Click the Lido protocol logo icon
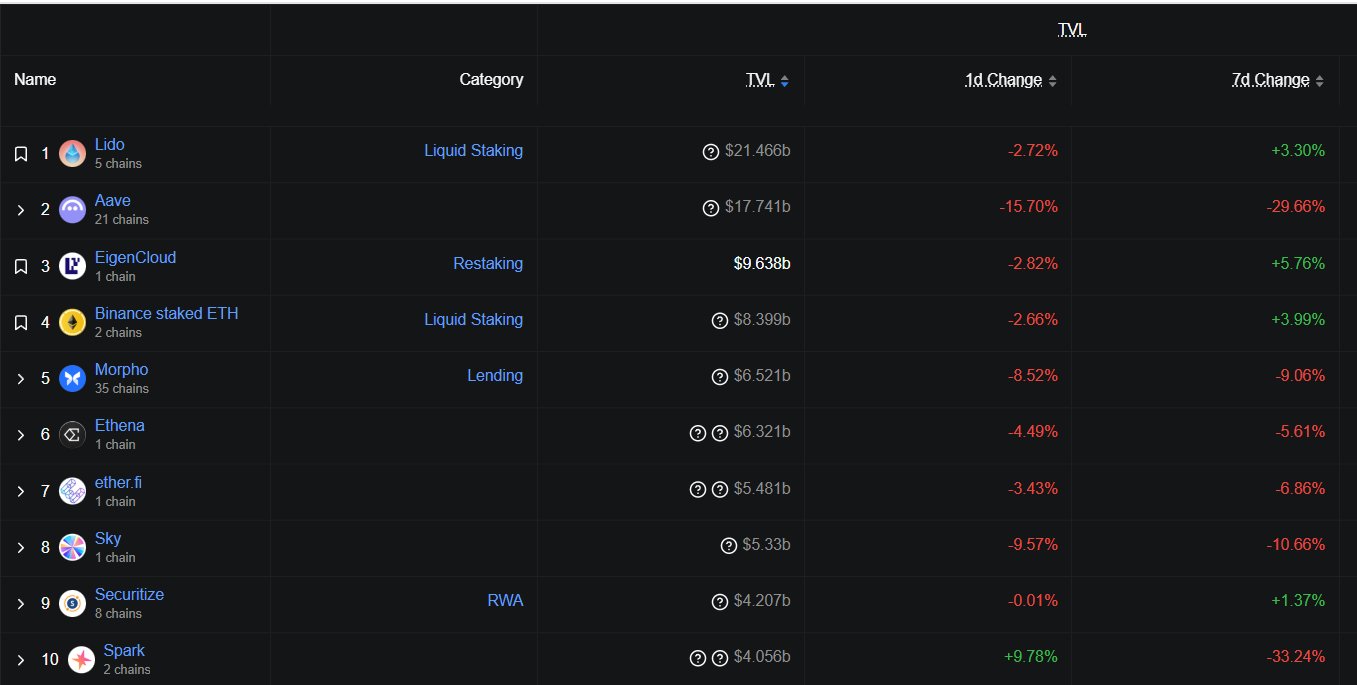 click(x=72, y=154)
